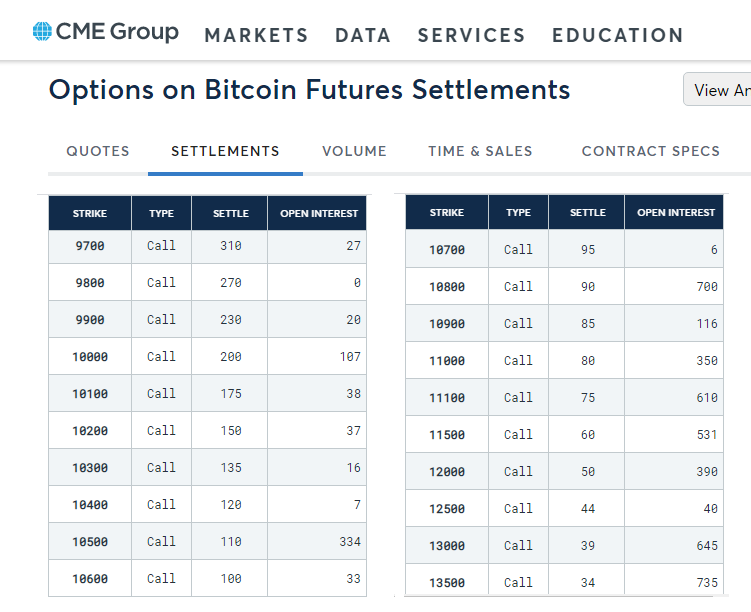Select the SETTLEMENTS tab

click(x=225, y=151)
